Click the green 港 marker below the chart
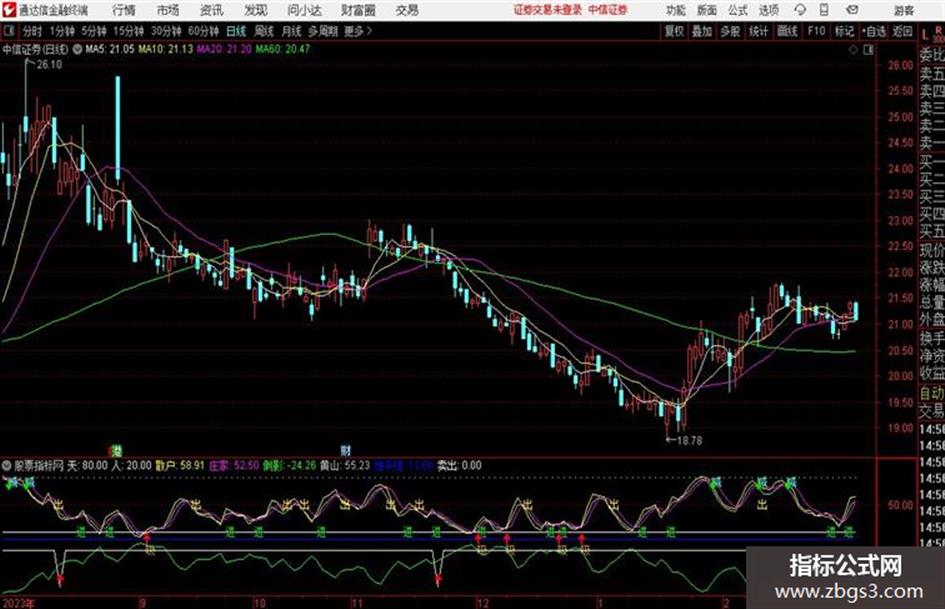Screen dimensions: 945x609 click(x=117, y=451)
